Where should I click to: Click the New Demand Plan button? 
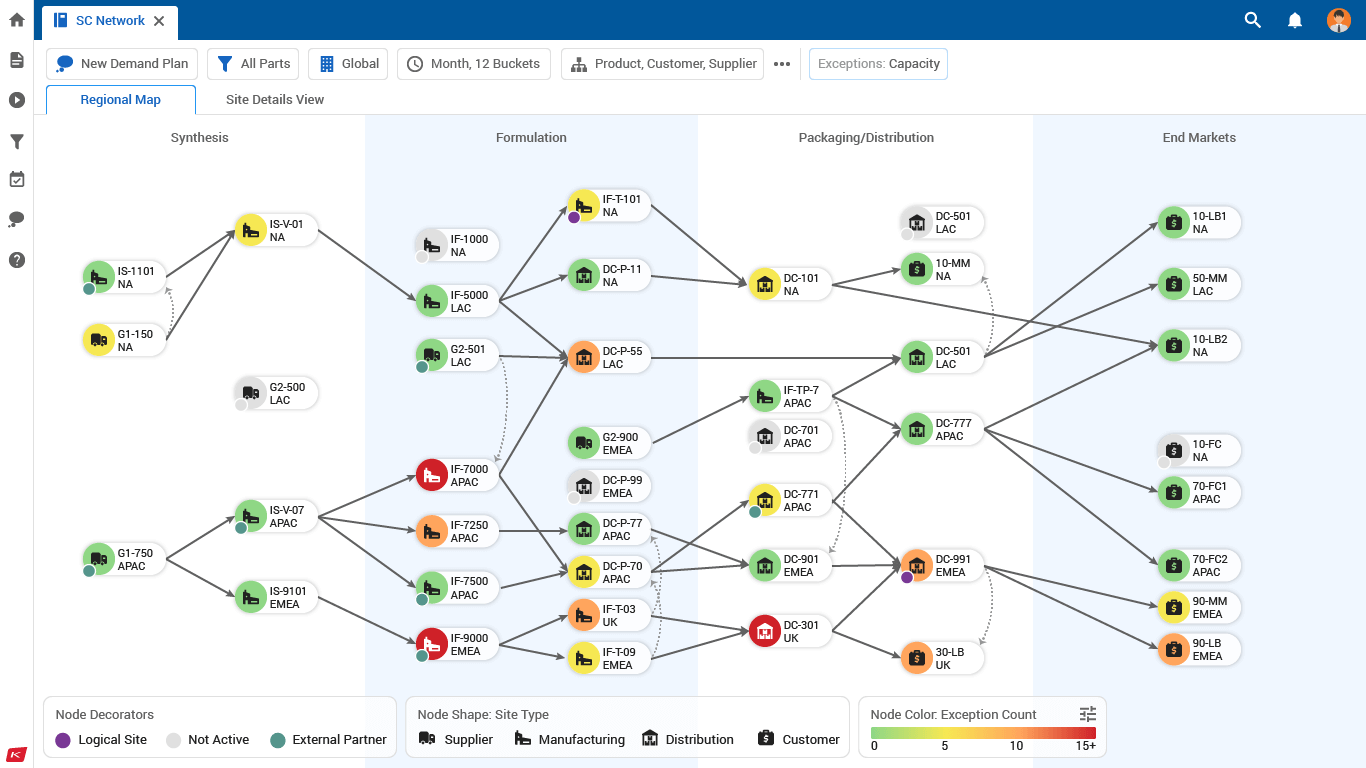[122, 64]
